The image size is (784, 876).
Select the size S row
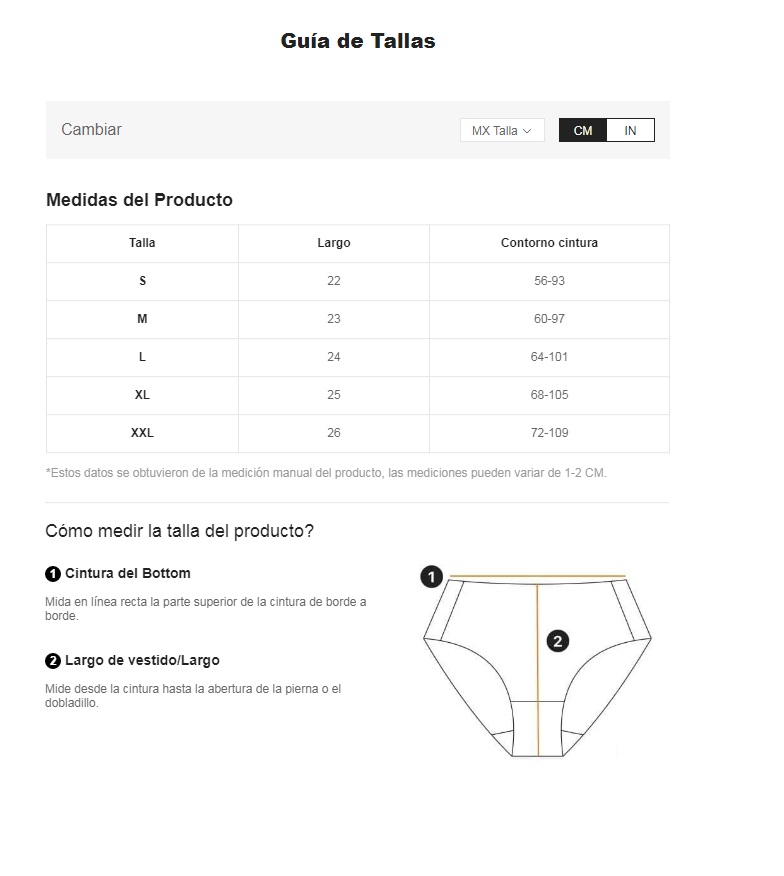pos(141,281)
